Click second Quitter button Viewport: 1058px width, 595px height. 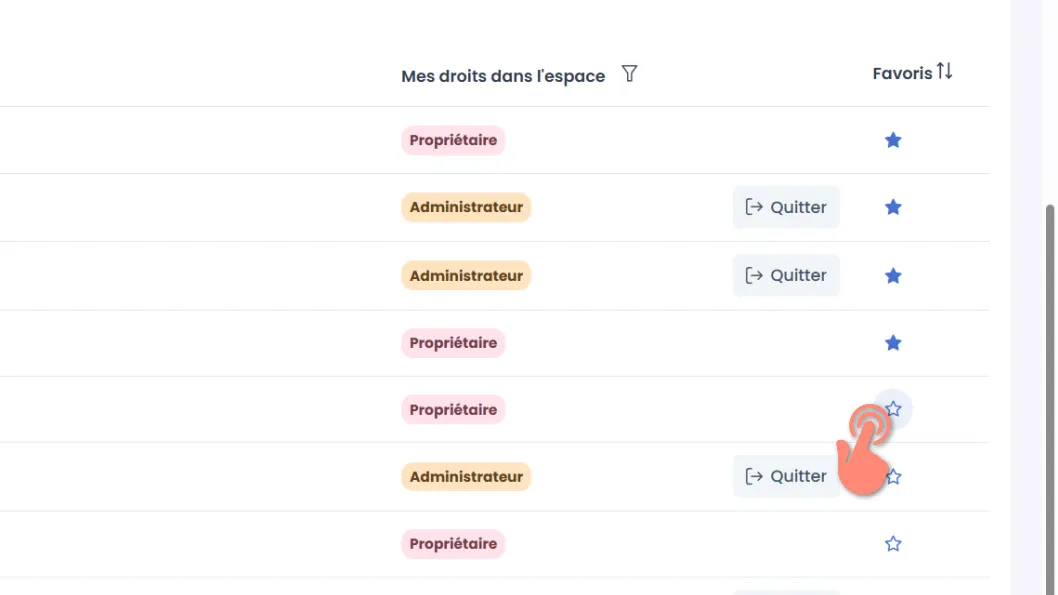point(786,275)
